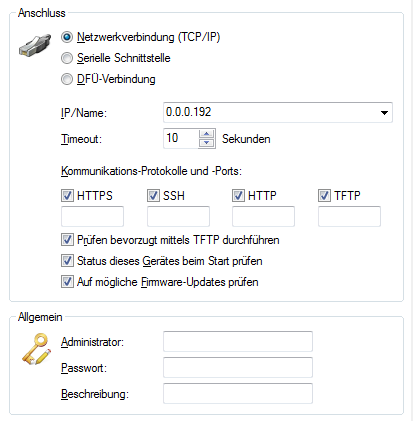Open the IP/Name dropdown arrow
The width and height of the screenshot is (413, 421).
pos(384,113)
